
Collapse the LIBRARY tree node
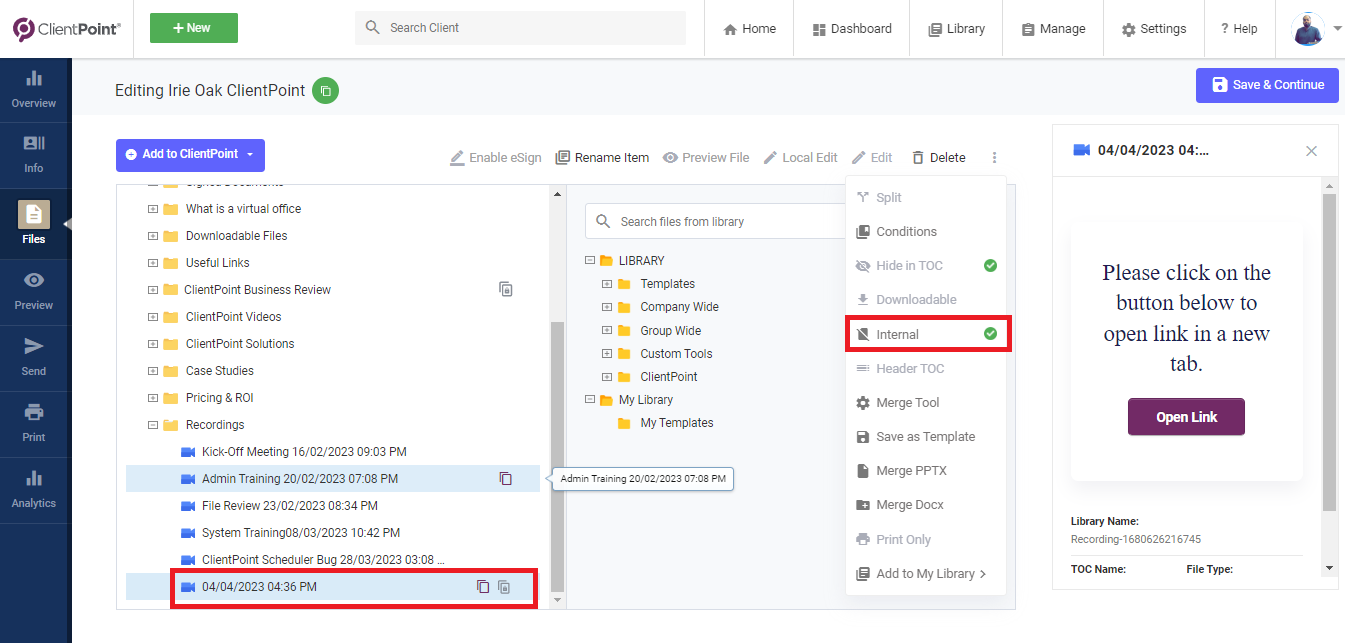pyautogui.click(x=589, y=261)
